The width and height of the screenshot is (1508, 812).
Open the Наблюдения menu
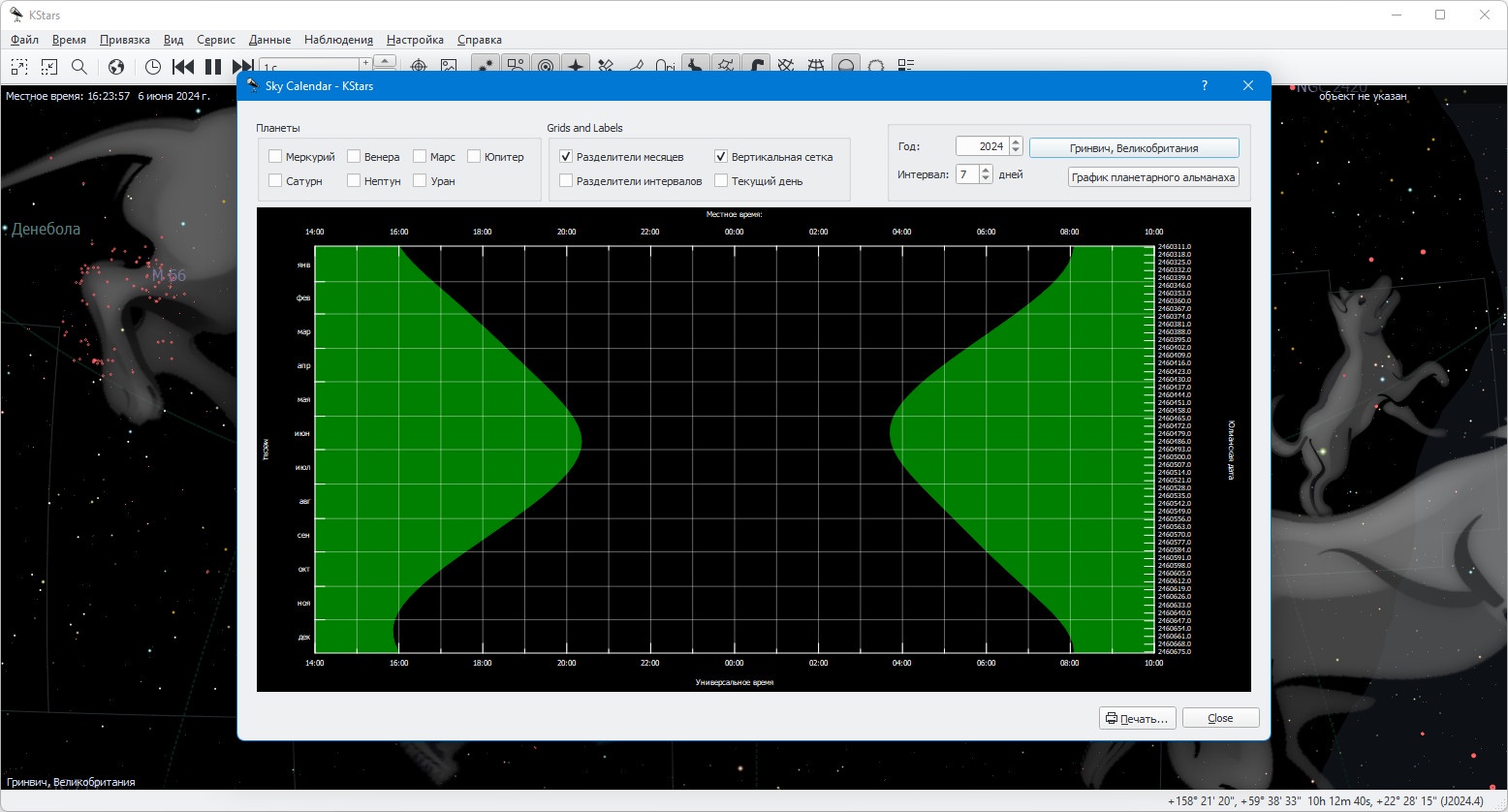click(x=338, y=40)
